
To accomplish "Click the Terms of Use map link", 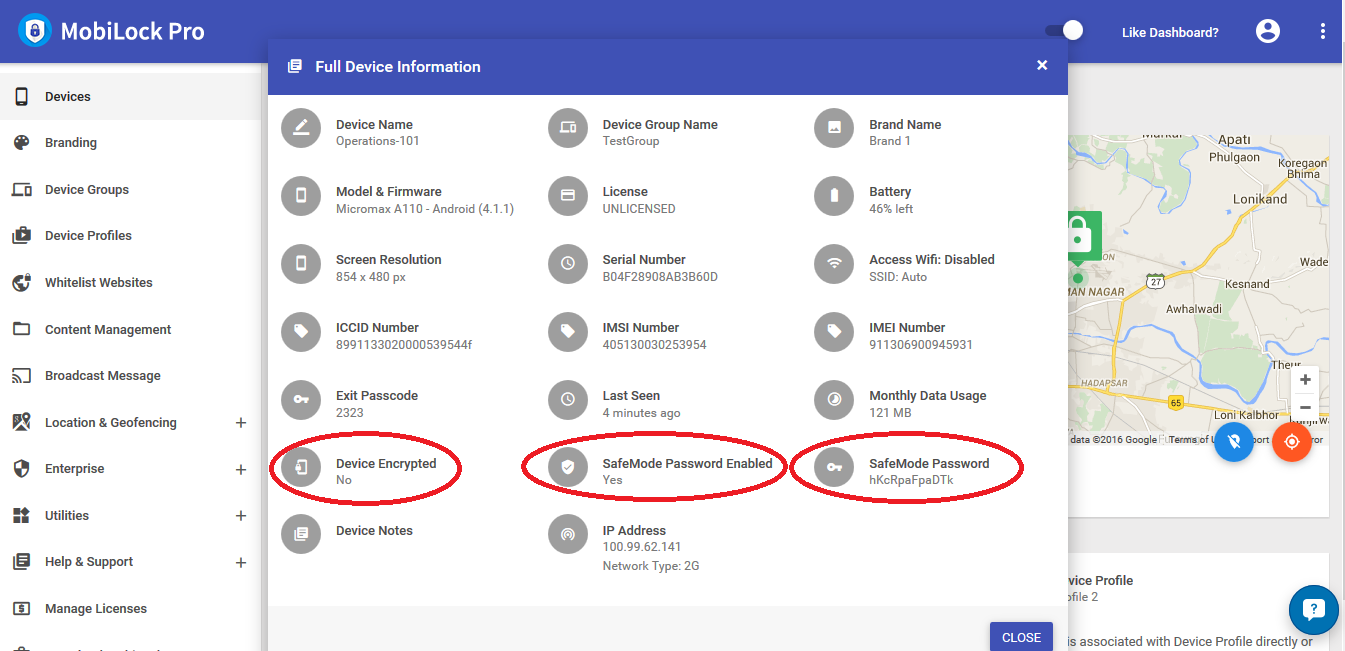I will [1191, 440].
